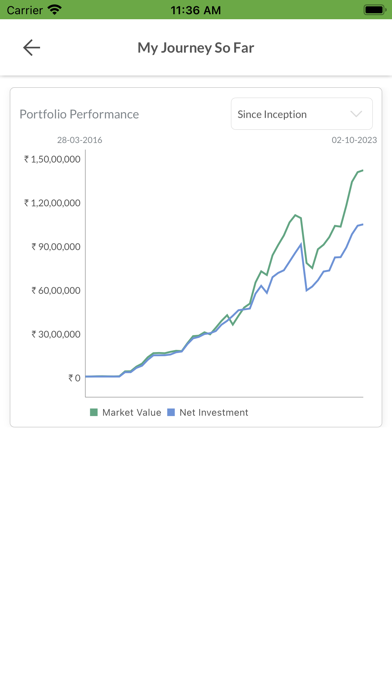This screenshot has height=696, width=392.
Task: Tap the dropdown chevron beside Since Inception
Action: point(356,114)
